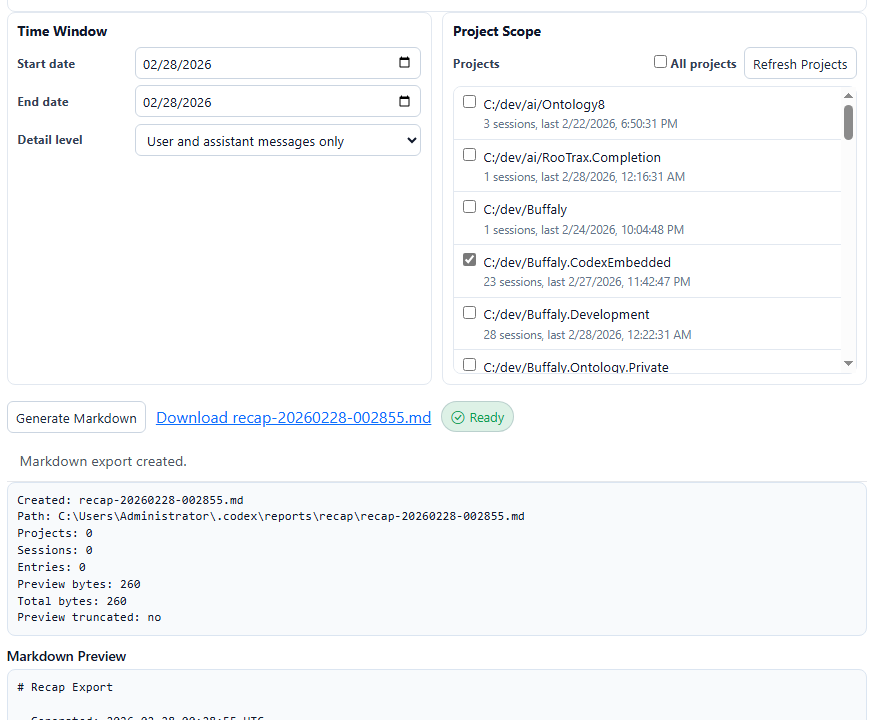
Task: Select the C:/dev/ai/RooTrax.Completion checkbox
Action: (470, 155)
